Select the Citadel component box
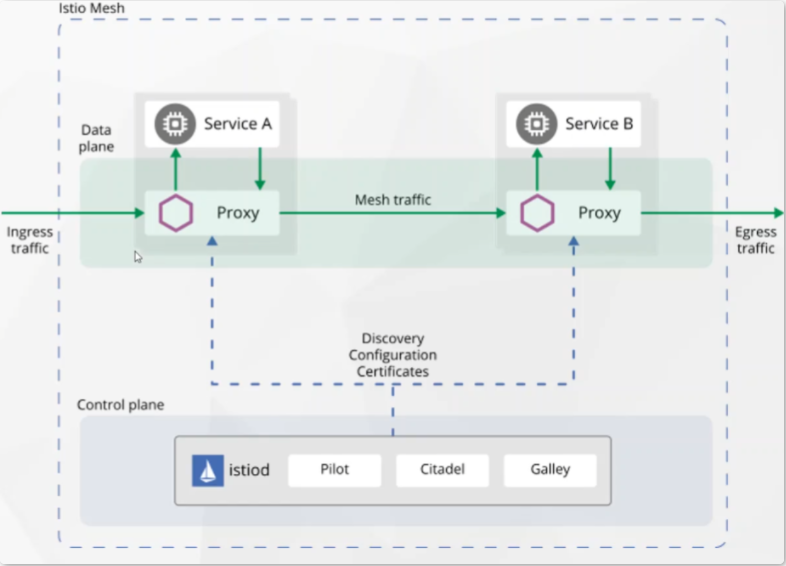Viewport: 786px width, 566px height. 442,470
